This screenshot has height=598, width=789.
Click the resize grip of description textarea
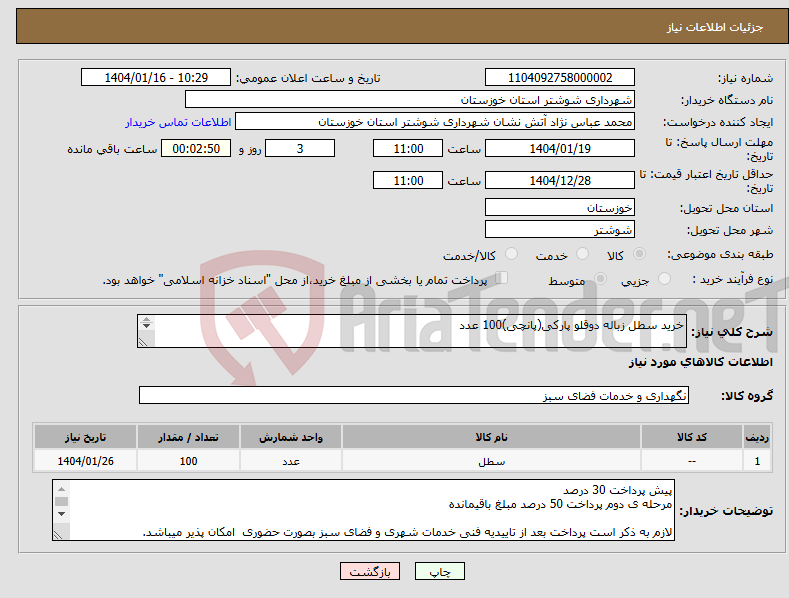click(x=143, y=342)
